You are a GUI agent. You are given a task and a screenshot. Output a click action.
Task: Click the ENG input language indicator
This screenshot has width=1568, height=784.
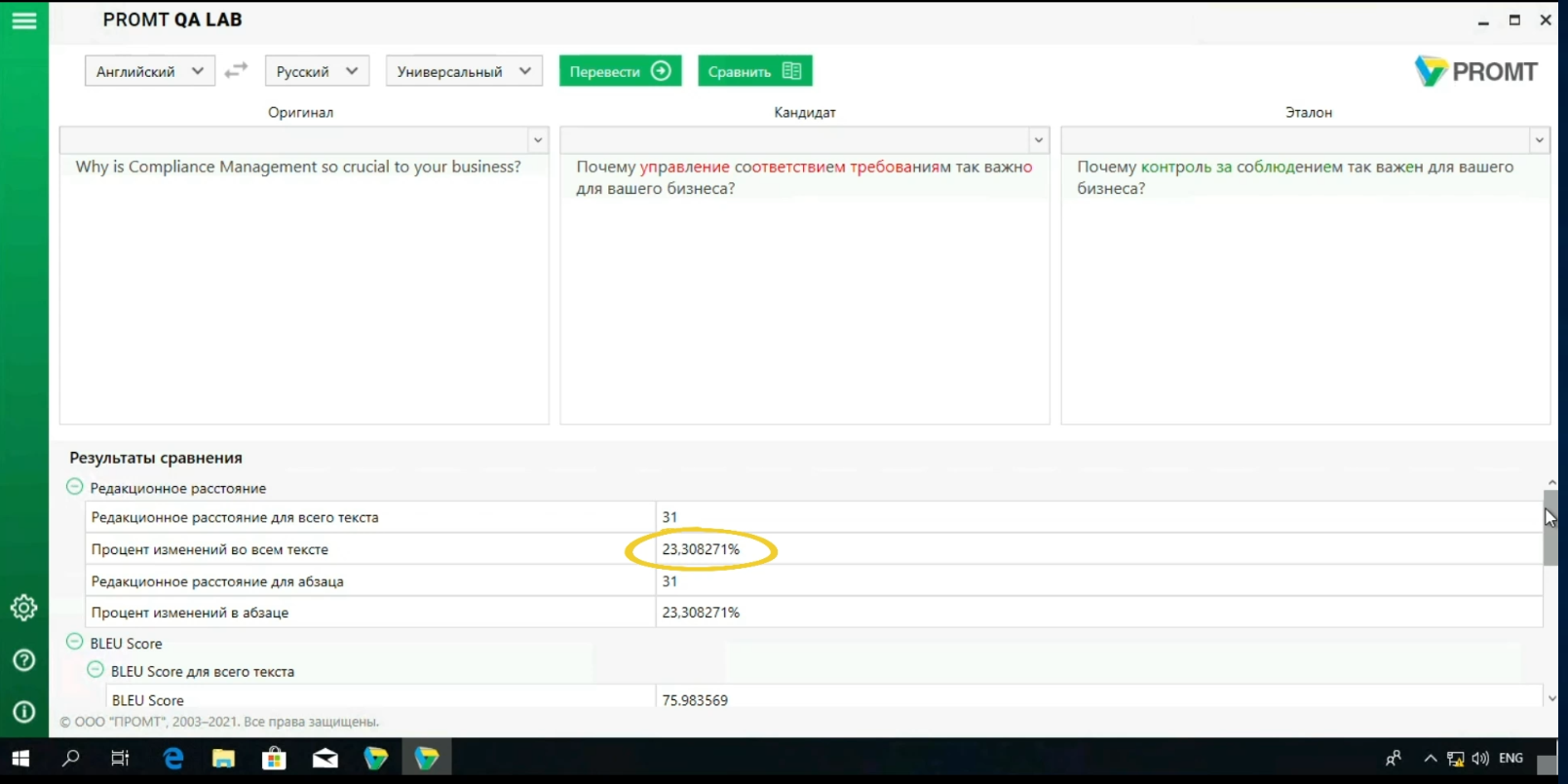click(1511, 759)
